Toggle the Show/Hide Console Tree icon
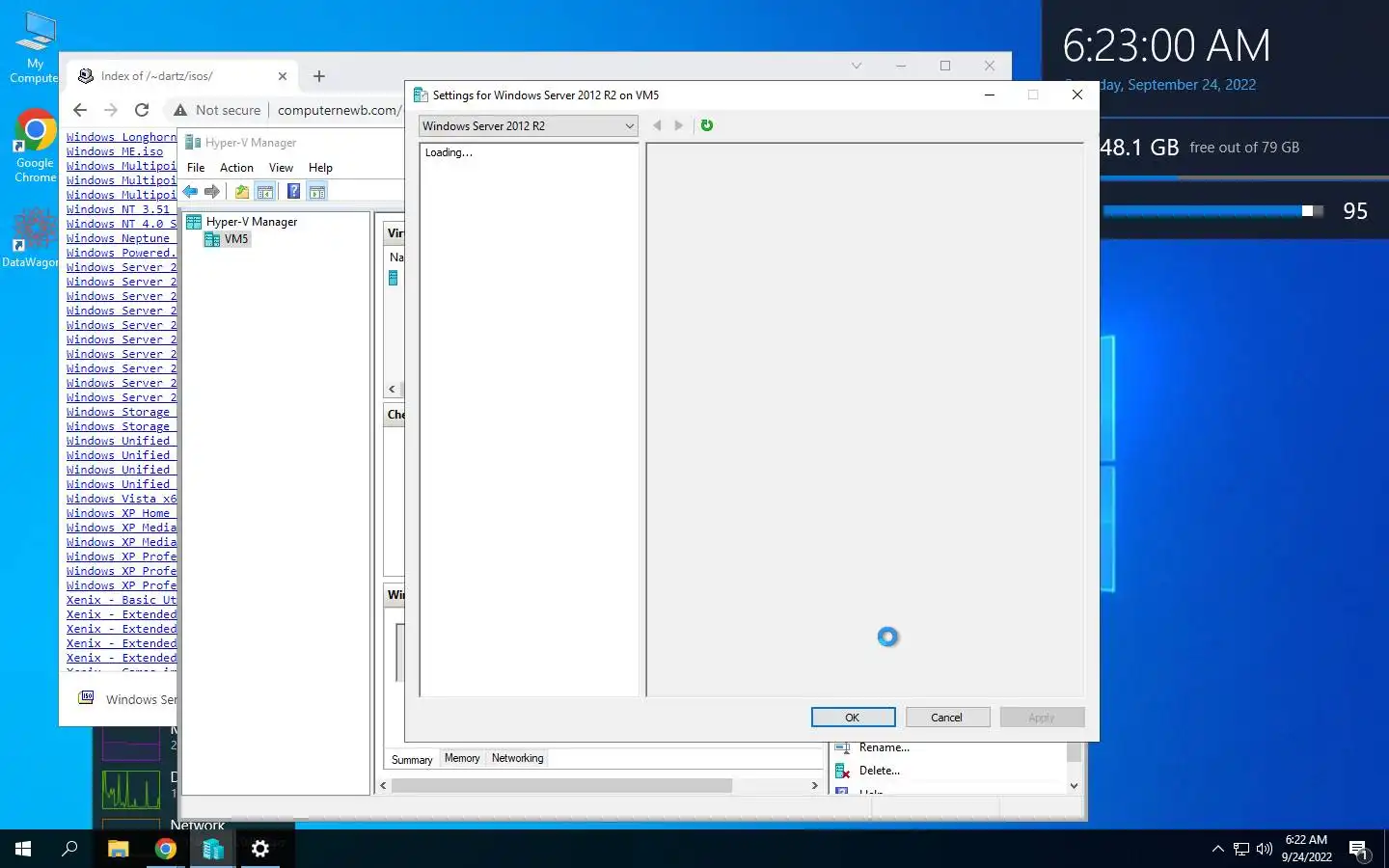Image resolution: width=1389 pixels, height=868 pixels. pos(265,192)
